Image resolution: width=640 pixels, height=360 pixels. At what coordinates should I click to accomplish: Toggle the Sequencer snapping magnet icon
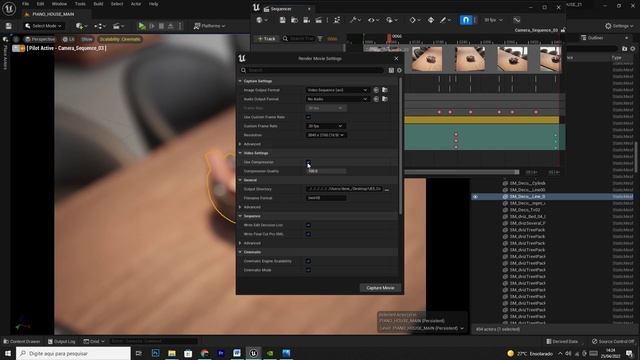click(466, 20)
